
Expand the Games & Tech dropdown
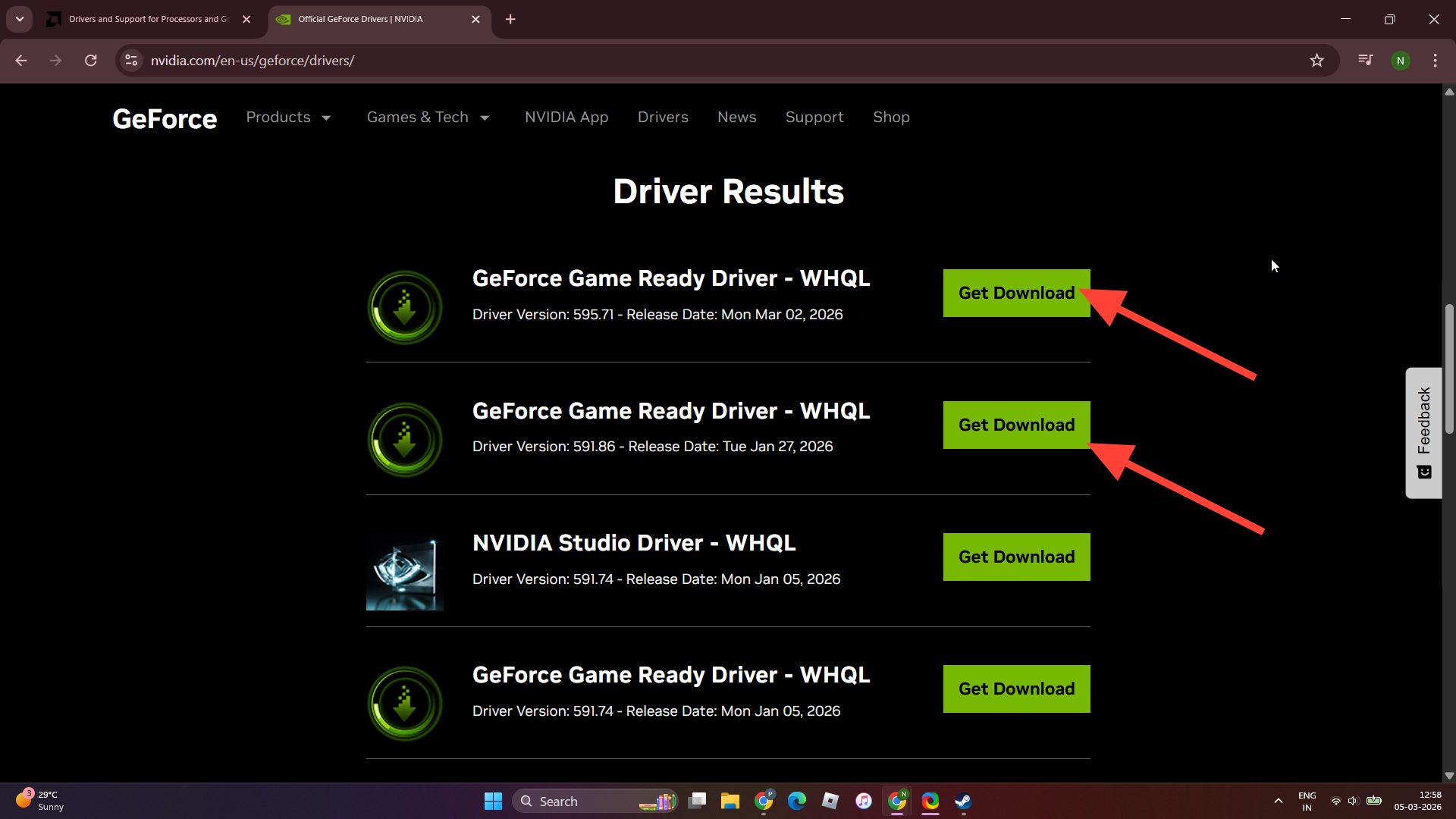pyautogui.click(x=428, y=118)
